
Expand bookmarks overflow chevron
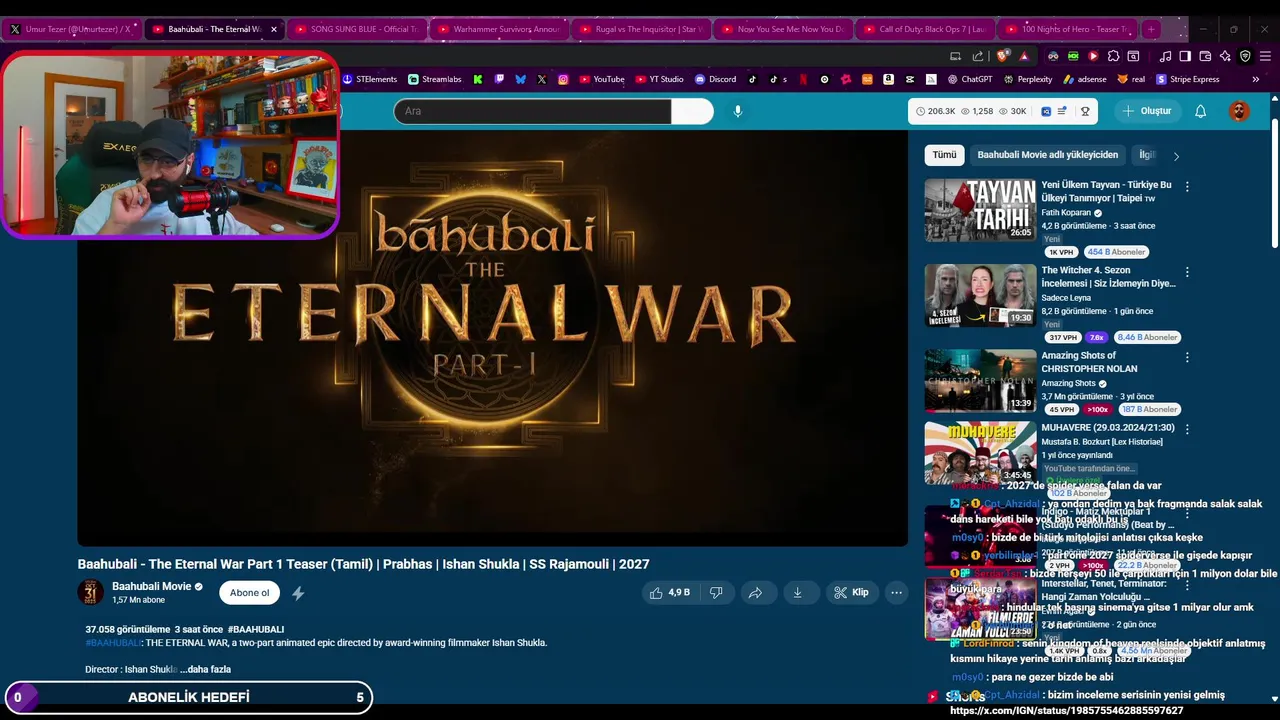(1256, 79)
